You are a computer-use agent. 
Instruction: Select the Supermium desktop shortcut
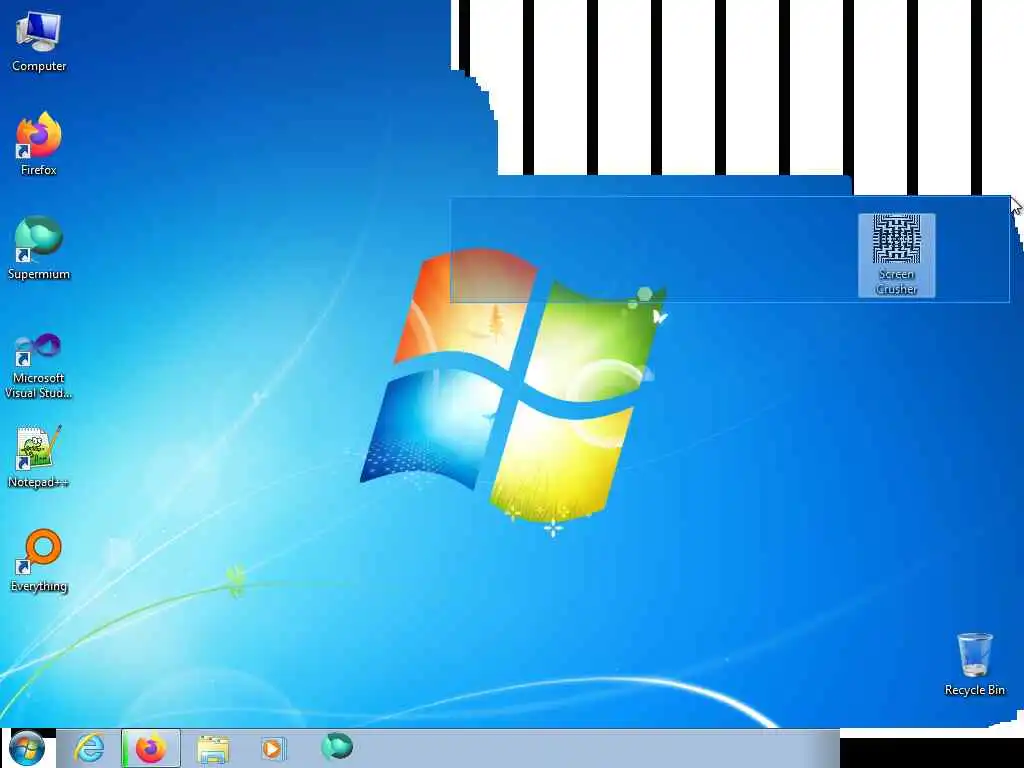[39, 248]
